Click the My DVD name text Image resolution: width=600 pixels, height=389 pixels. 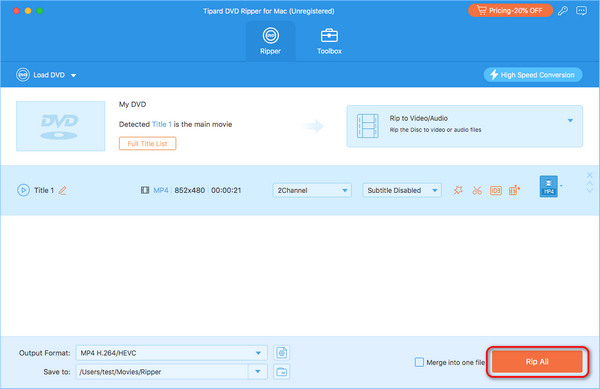tap(132, 104)
